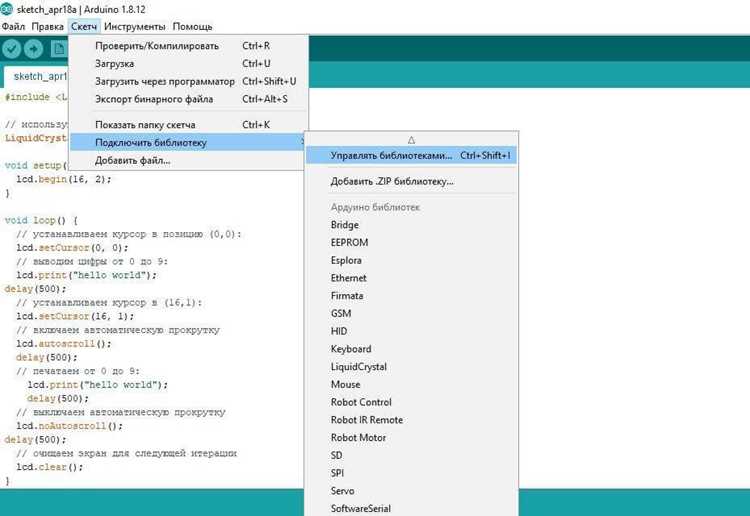The width and height of the screenshot is (750, 516).
Task: Choose Загрузка from the Скетч menu
Action: 188,64
